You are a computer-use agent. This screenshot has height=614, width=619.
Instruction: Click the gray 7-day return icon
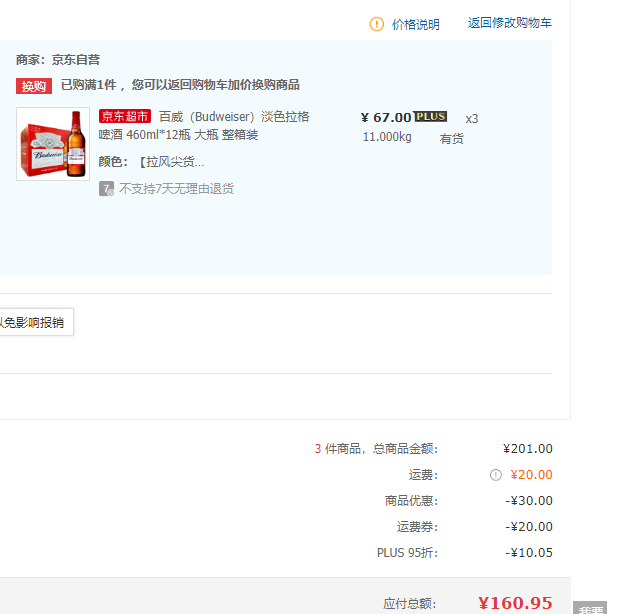(x=106, y=188)
